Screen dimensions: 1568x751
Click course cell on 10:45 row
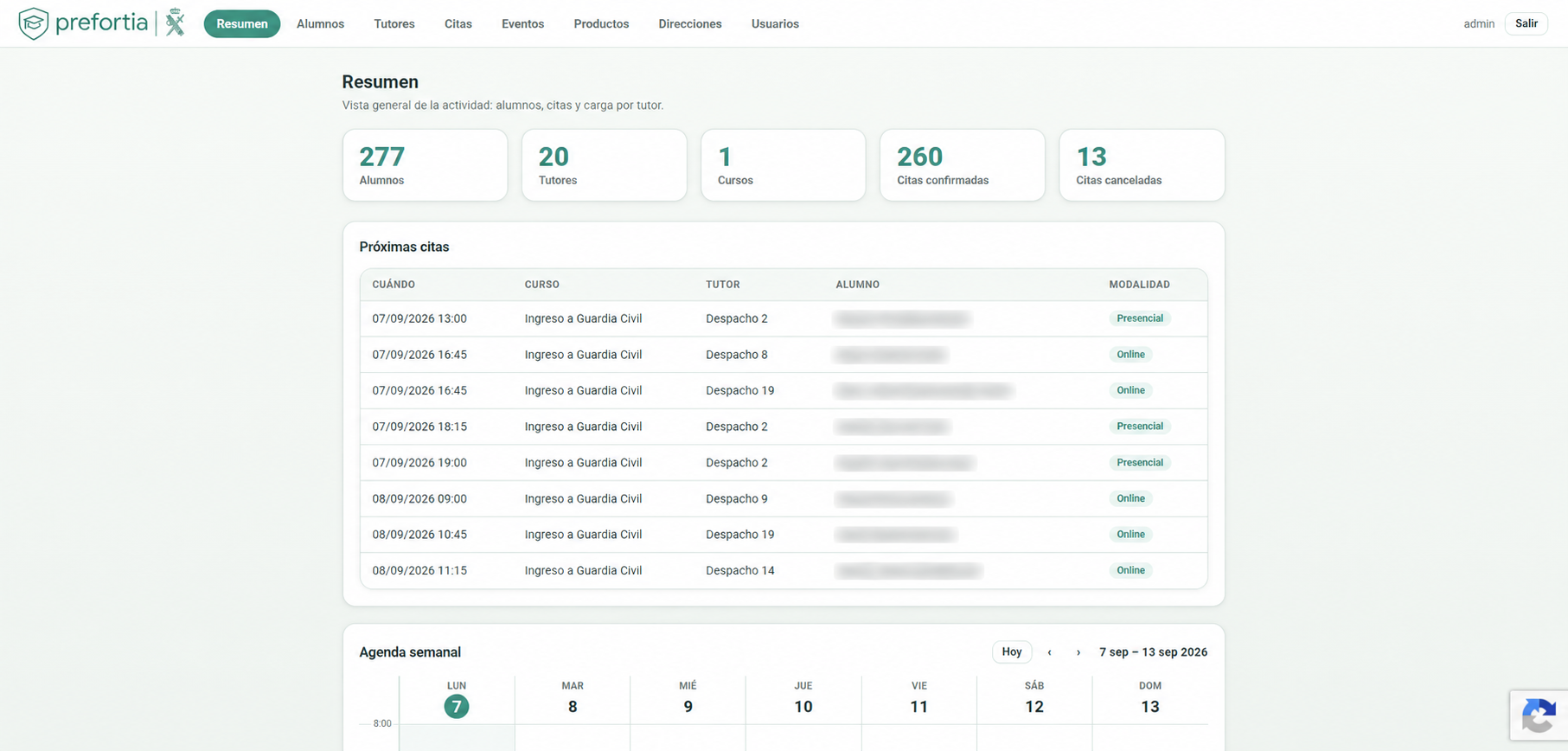coord(583,535)
